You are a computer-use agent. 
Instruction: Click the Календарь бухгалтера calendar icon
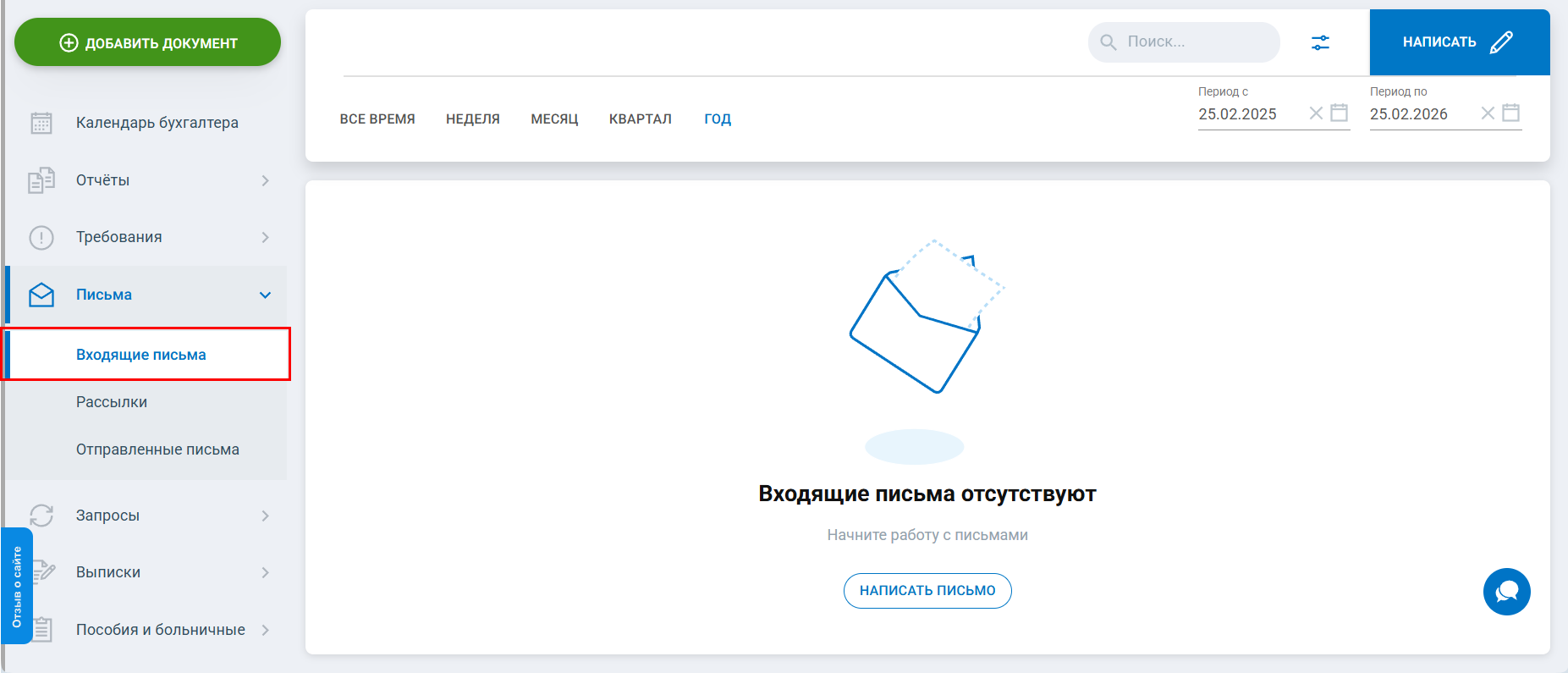tap(41, 123)
